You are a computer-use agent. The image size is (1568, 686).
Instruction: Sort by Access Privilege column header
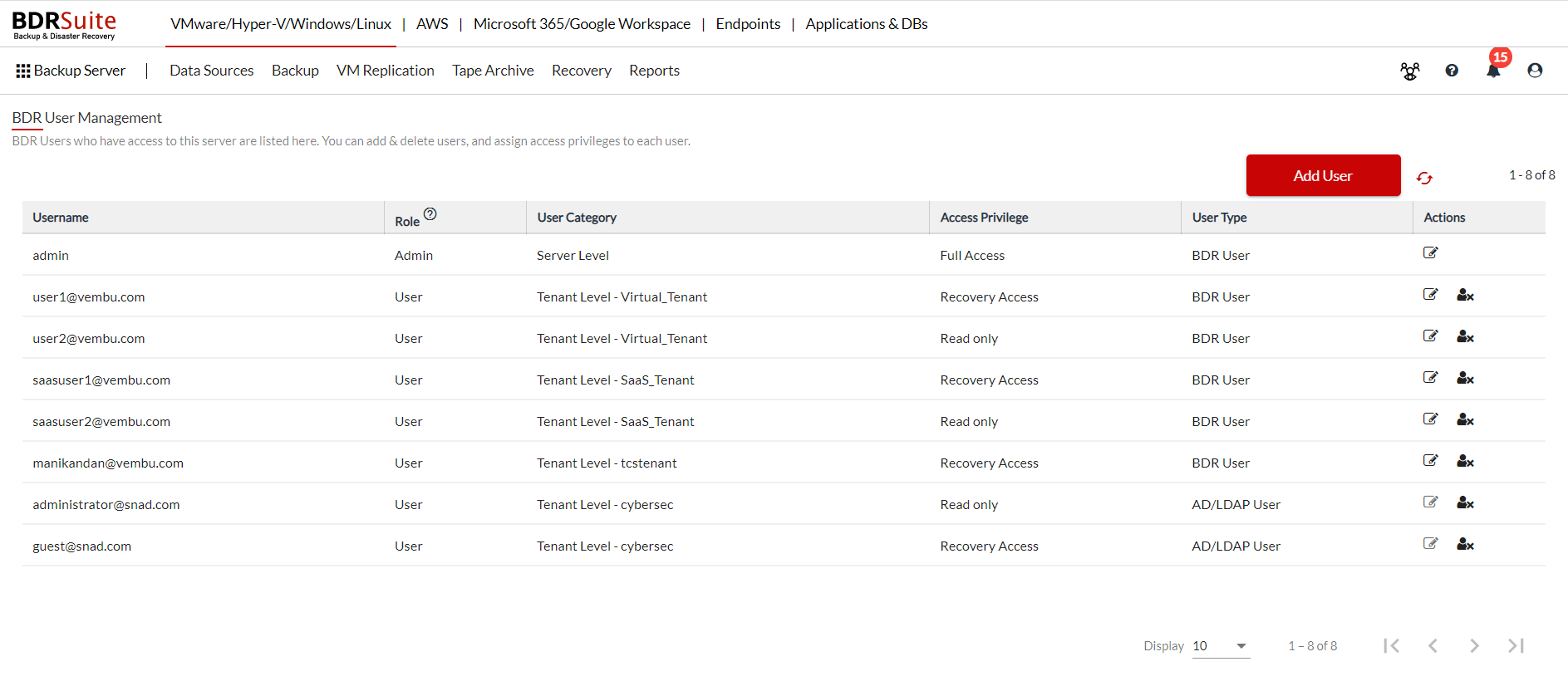[x=984, y=218]
